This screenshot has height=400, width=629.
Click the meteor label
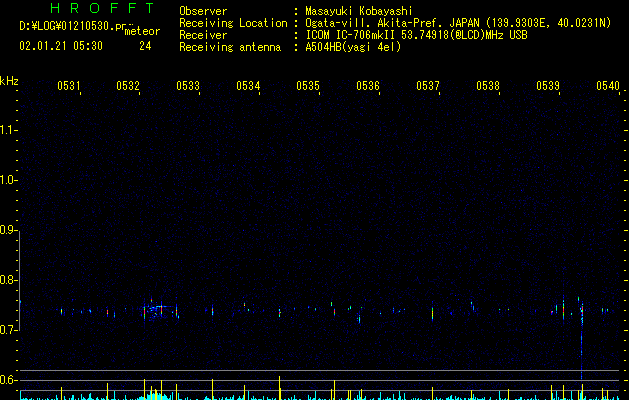pyautogui.click(x=142, y=31)
